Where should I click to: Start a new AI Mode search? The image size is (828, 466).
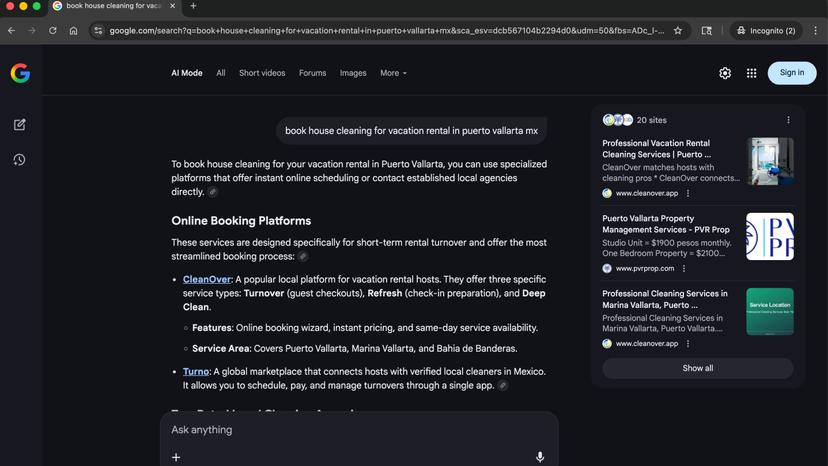coord(19,125)
